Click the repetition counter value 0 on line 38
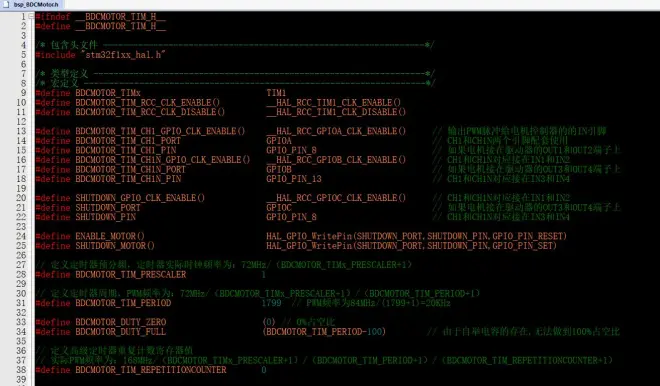Viewport: 660px width, 386px height. pyautogui.click(x=263, y=370)
